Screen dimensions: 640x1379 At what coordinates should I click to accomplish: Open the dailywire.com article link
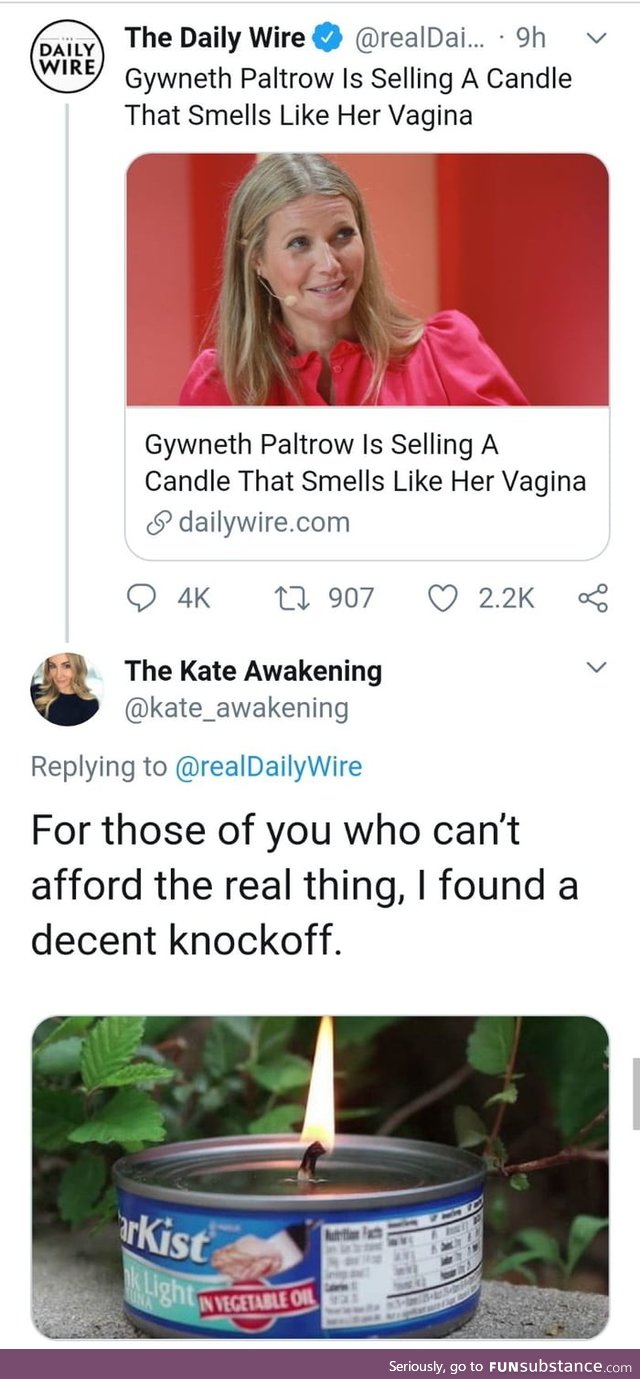[264, 522]
